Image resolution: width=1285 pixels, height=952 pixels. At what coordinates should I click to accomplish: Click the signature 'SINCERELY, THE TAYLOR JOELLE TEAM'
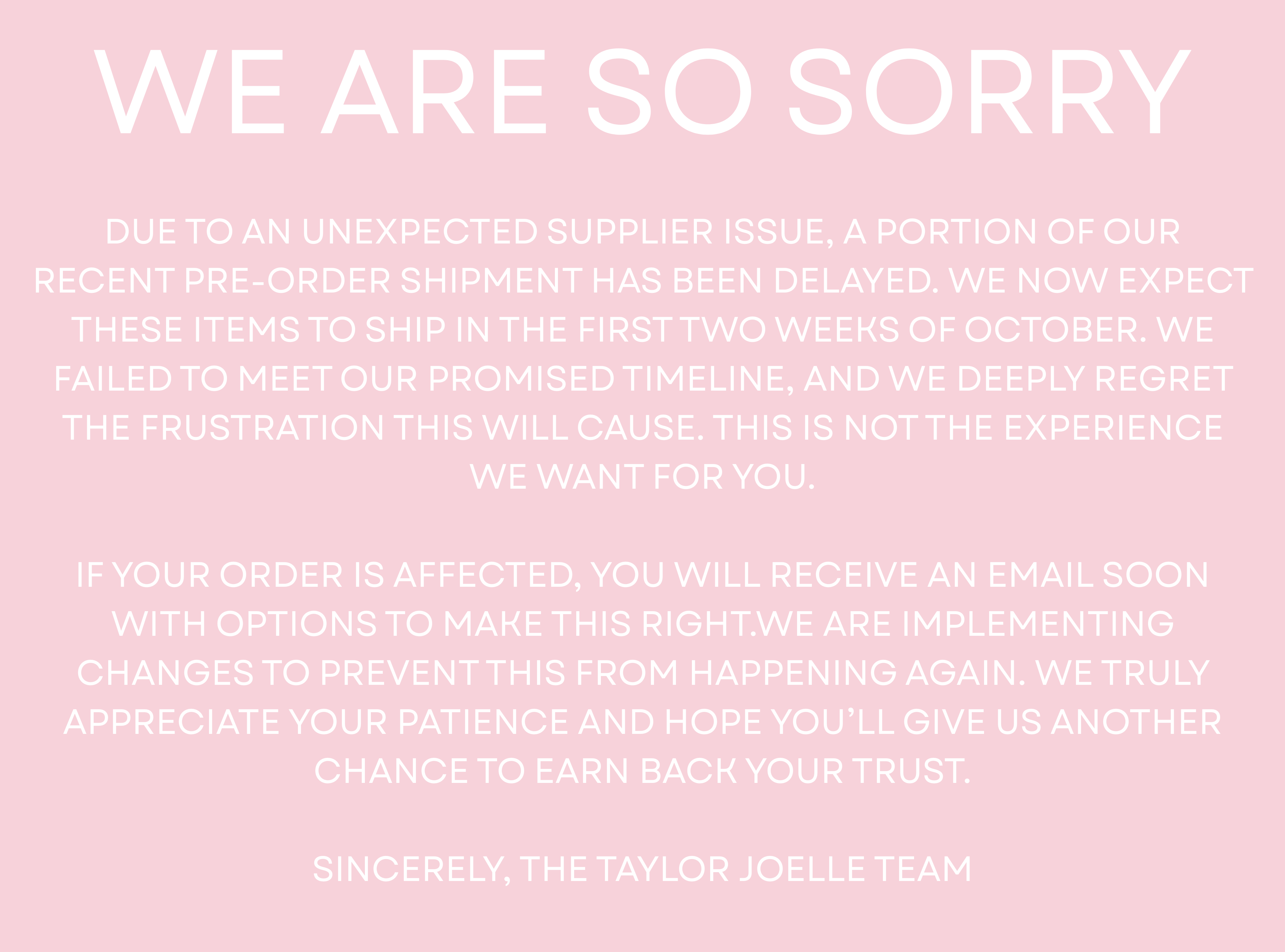(x=642, y=869)
